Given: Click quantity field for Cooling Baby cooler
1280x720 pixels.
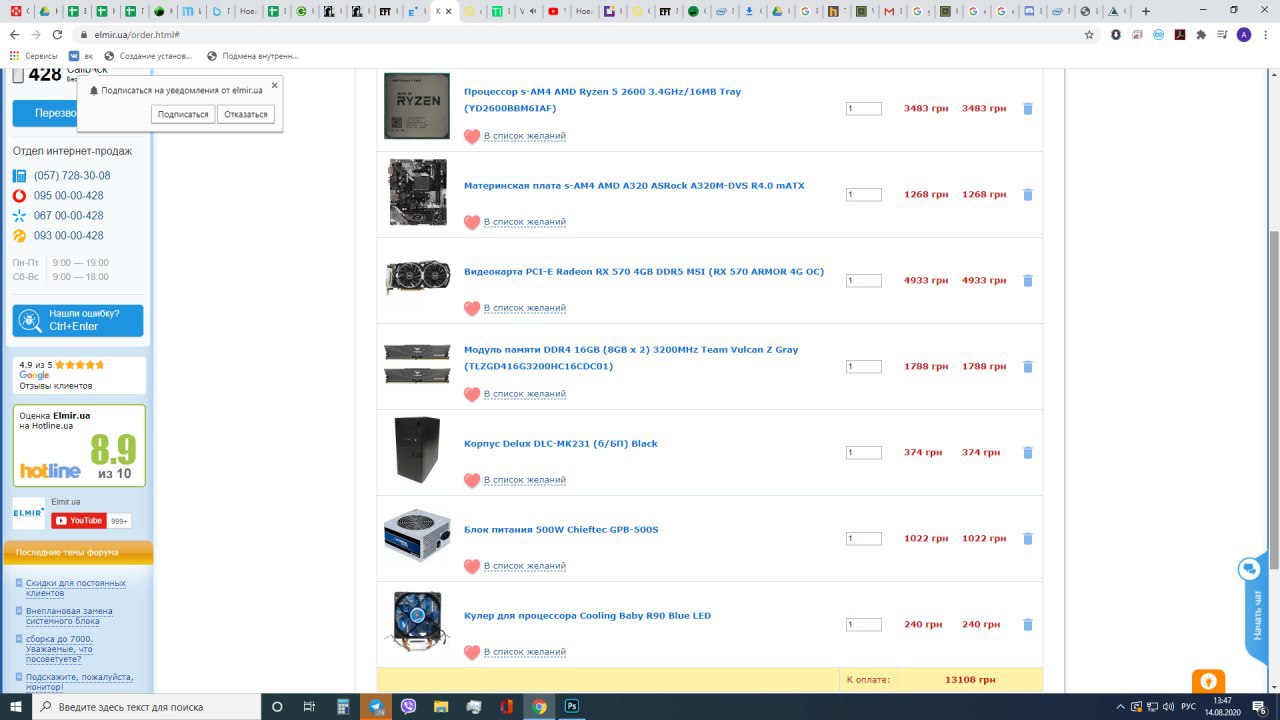Looking at the screenshot, I should [x=864, y=625].
